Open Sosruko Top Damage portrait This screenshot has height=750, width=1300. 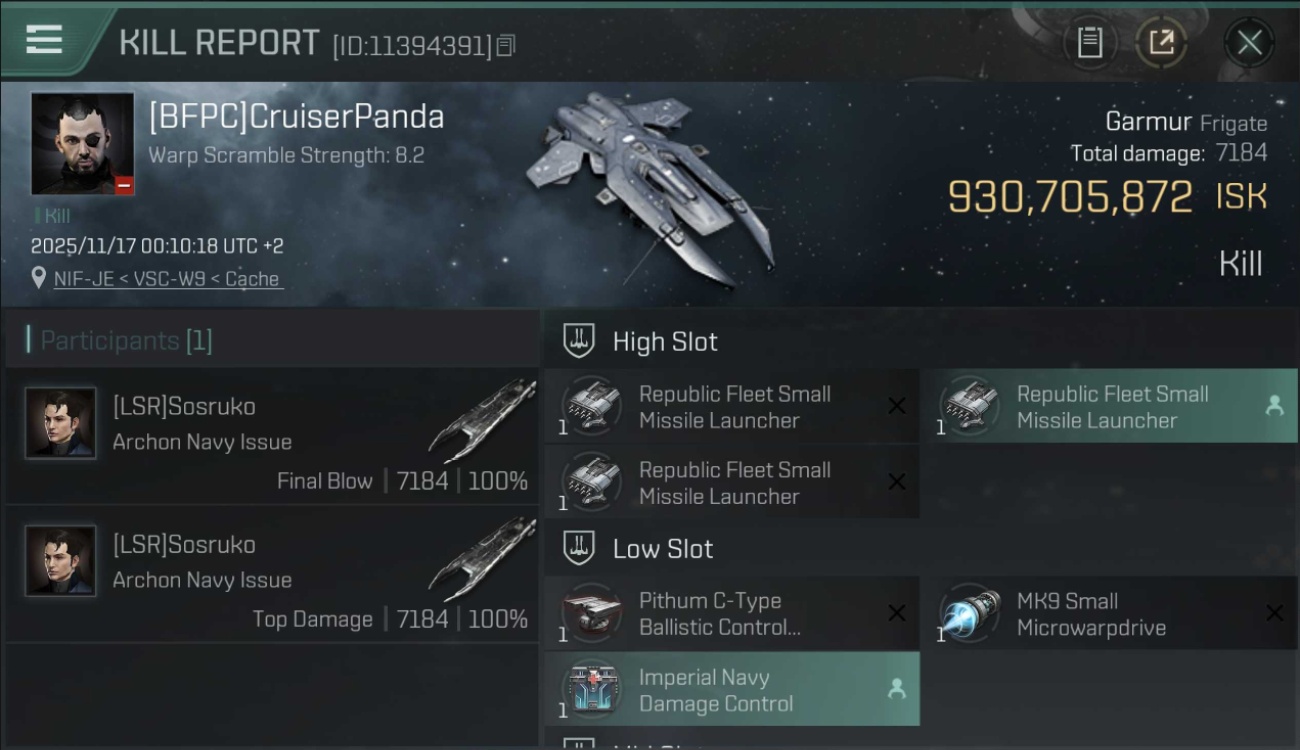(x=61, y=561)
